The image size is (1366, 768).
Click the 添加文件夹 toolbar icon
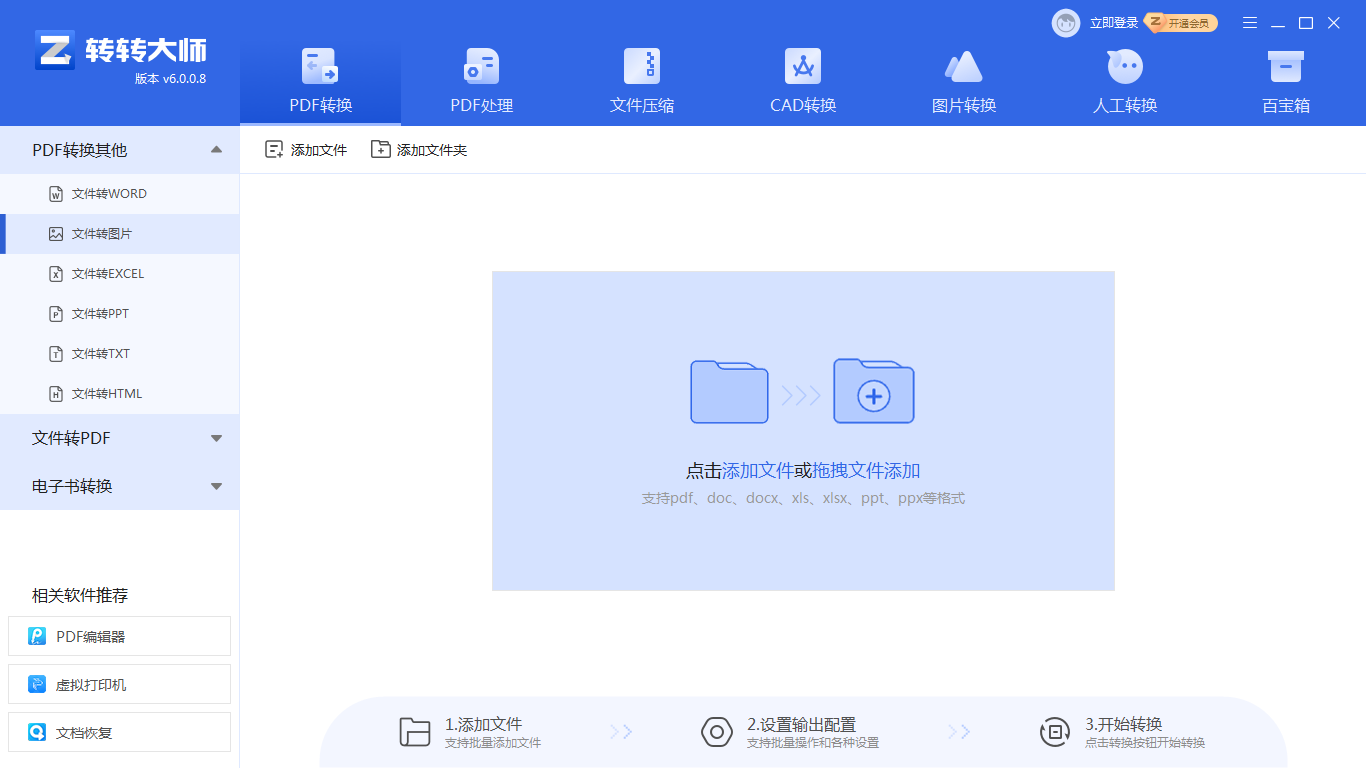click(380, 150)
